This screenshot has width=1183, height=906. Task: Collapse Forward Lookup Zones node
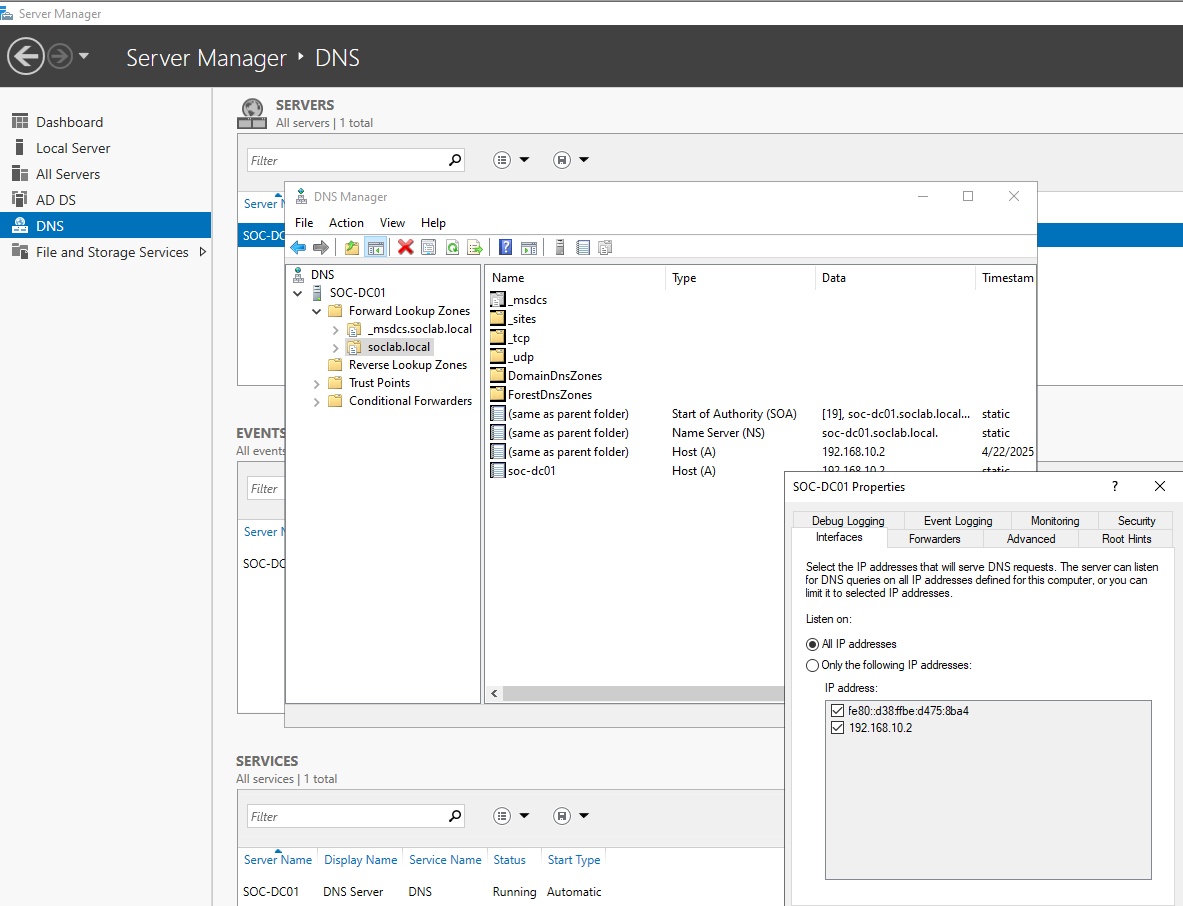click(317, 311)
